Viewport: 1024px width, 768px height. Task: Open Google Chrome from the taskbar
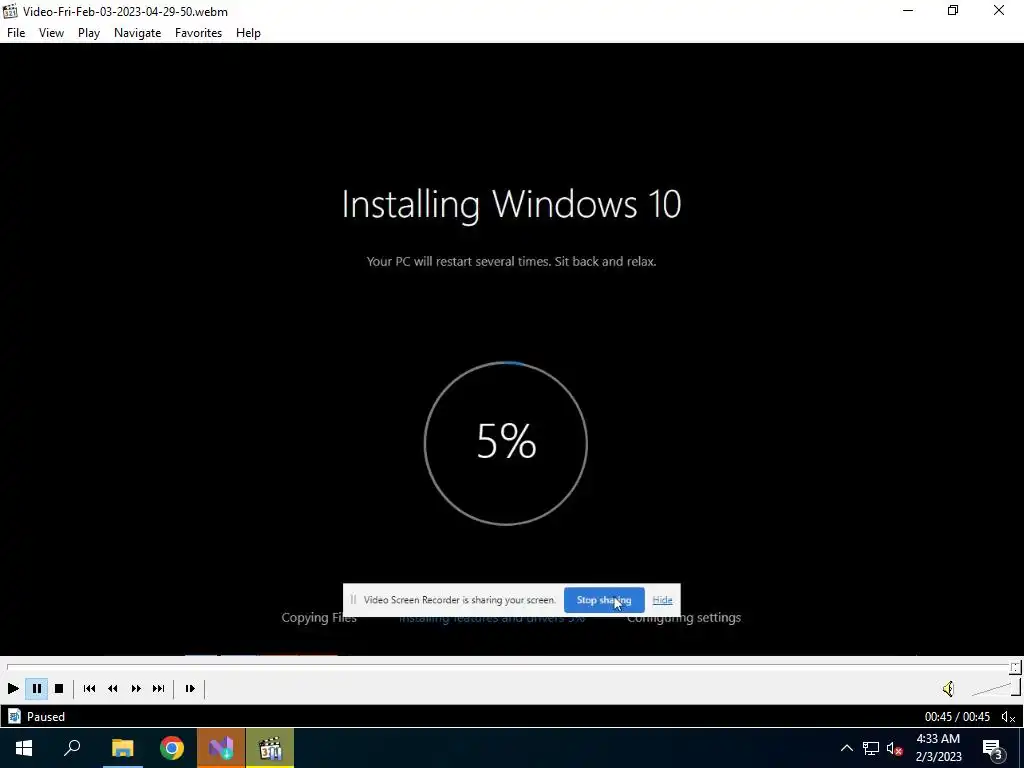coord(172,748)
